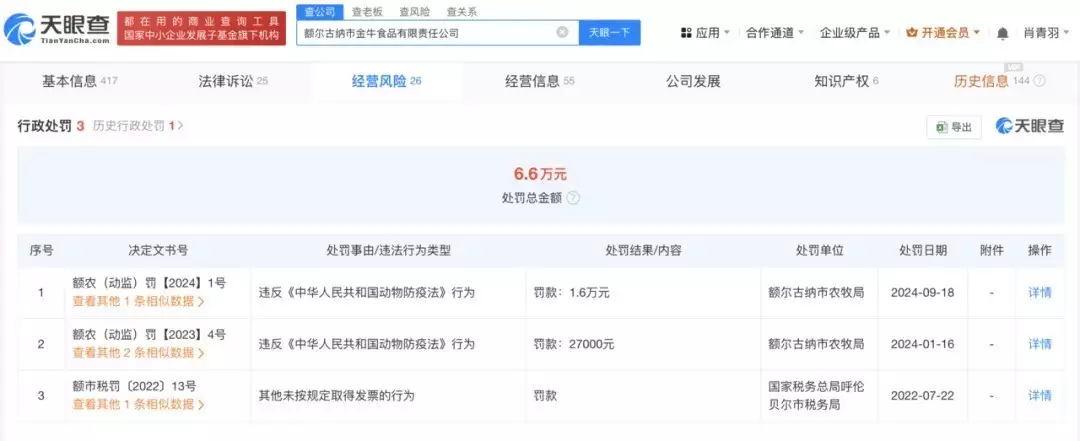
Task: Switch to 查关系 search tab
Action: (x=461, y=12)
